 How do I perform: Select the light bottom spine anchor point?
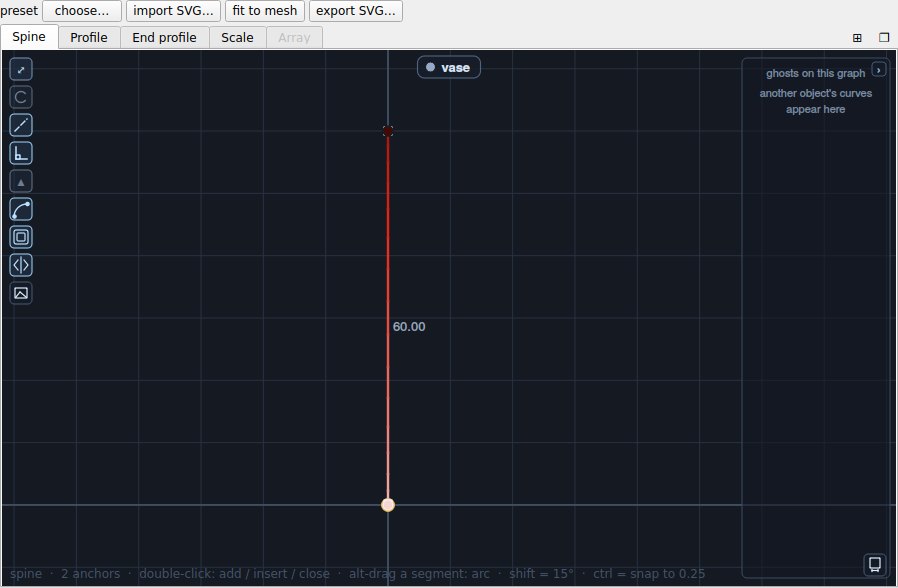pyautogui.click(x=388, y=504)
